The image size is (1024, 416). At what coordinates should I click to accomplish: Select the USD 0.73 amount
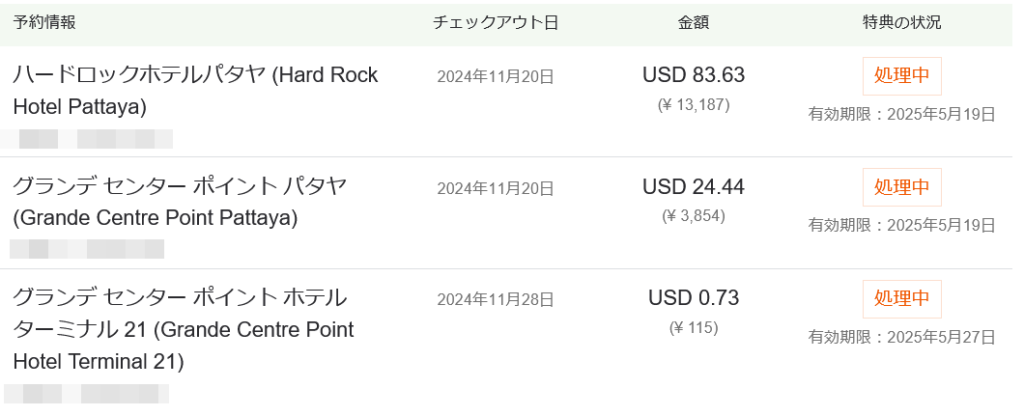[x=693, y=298]
